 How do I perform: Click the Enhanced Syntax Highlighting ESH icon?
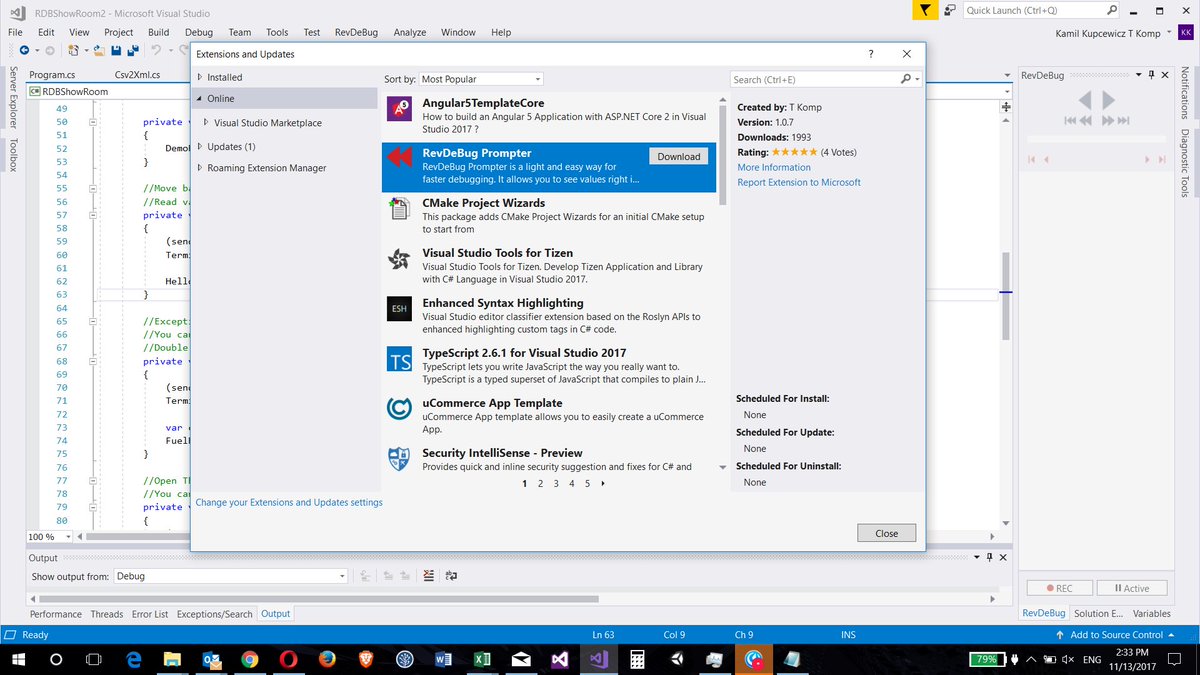(400, 309)
